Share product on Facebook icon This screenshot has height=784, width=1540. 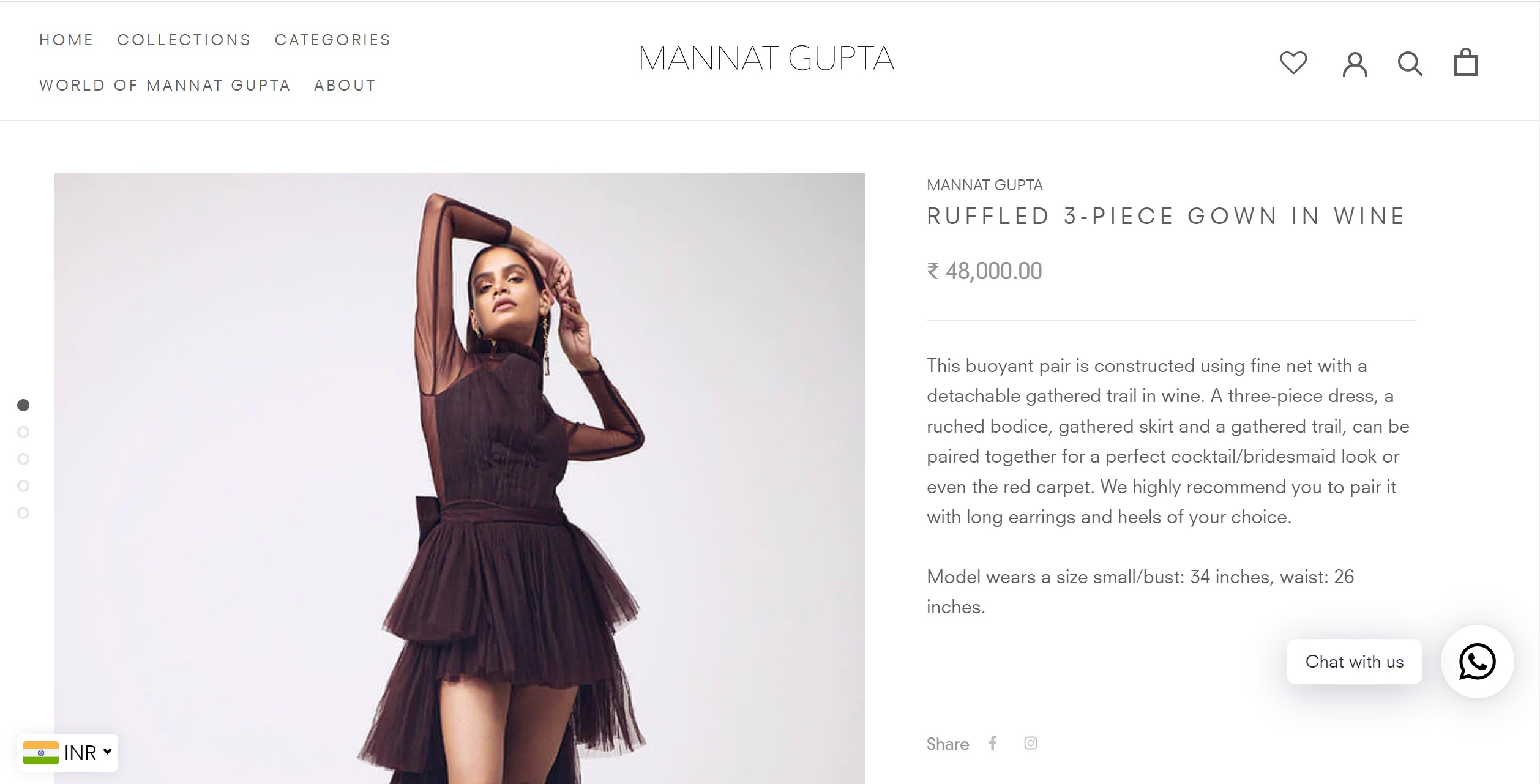993,743
